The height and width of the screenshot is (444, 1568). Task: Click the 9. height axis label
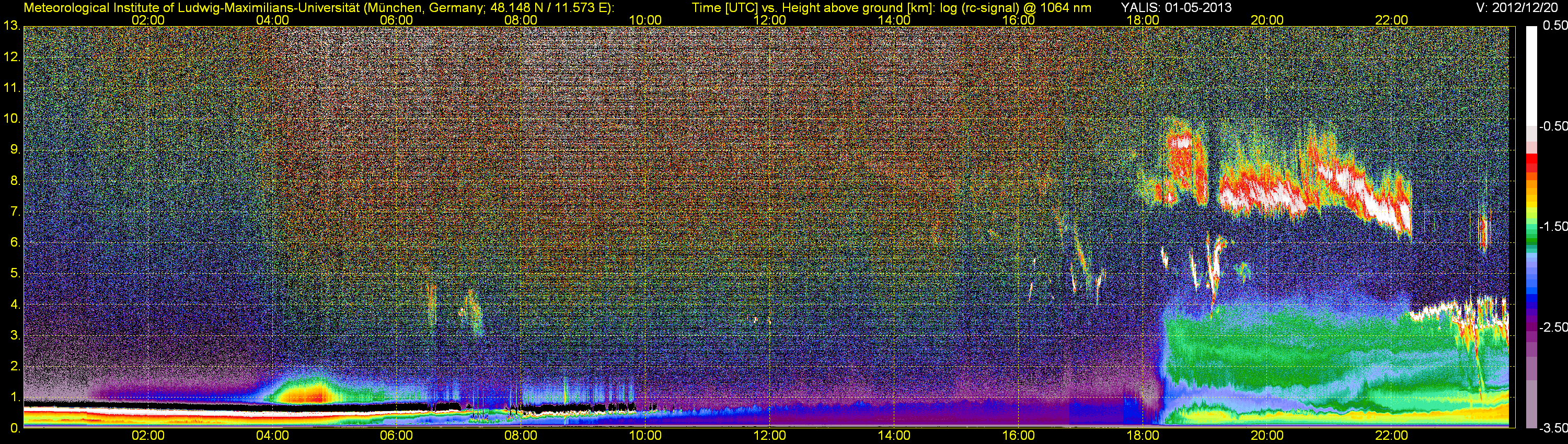15,149
